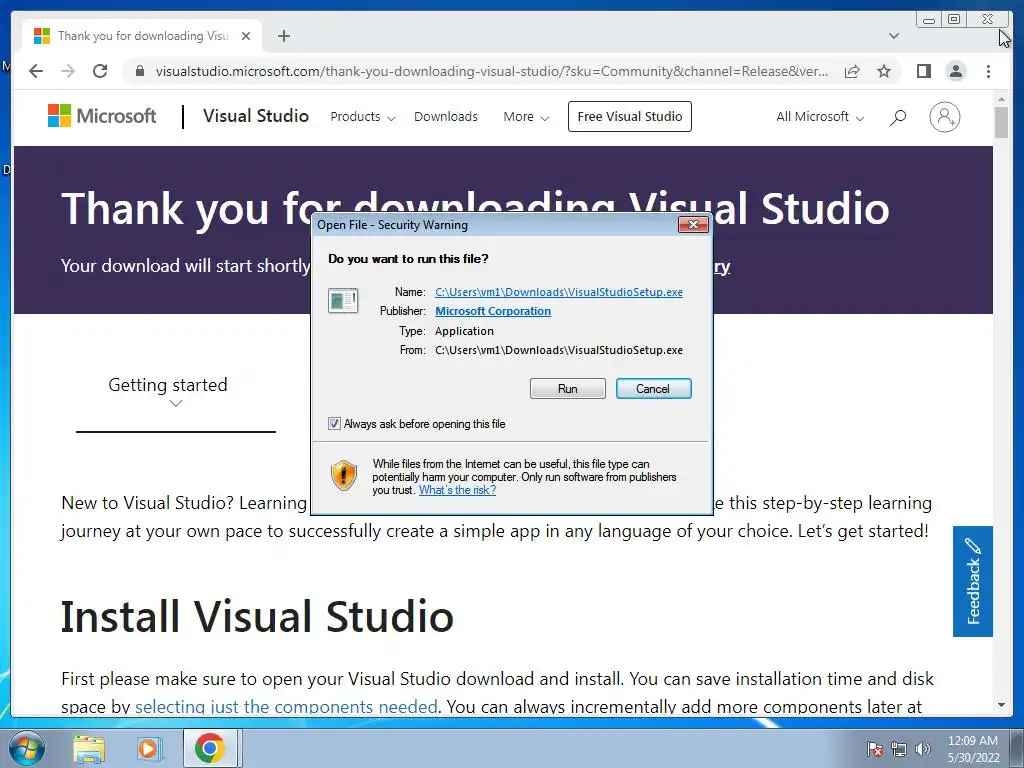The width and height of the screenshot is (1024, 768).
Task: Close the Open File security warning dialog
Action: point(693,225)
